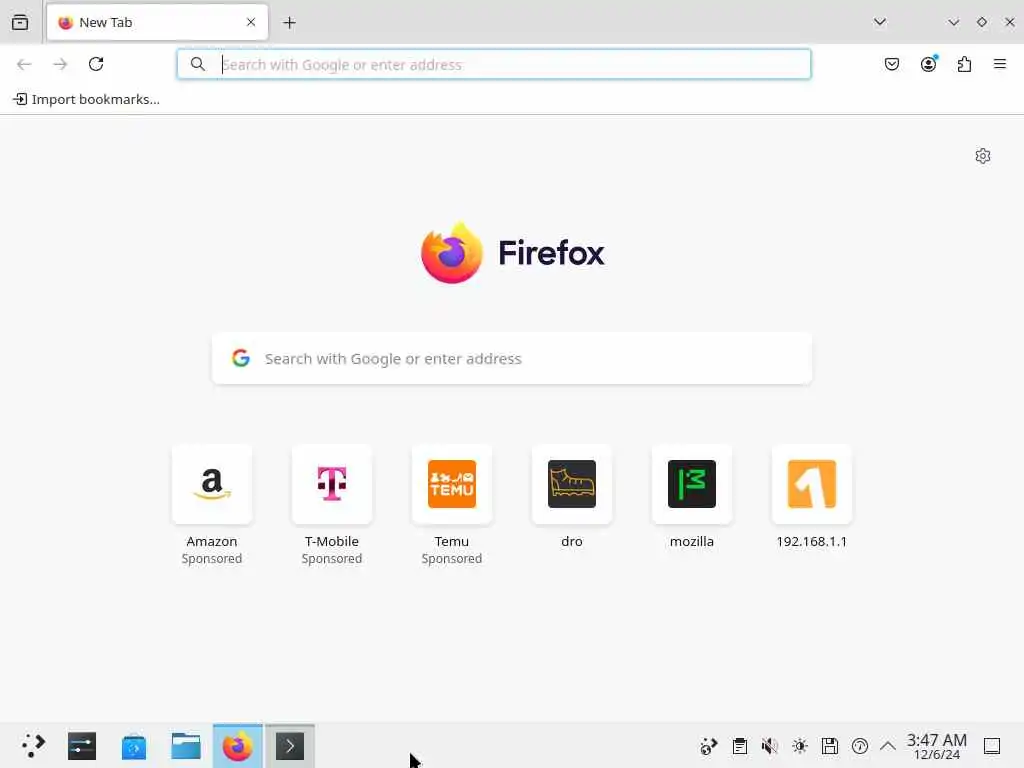
Task: Open the Extensions panel
Action: (x=964, y=64)
